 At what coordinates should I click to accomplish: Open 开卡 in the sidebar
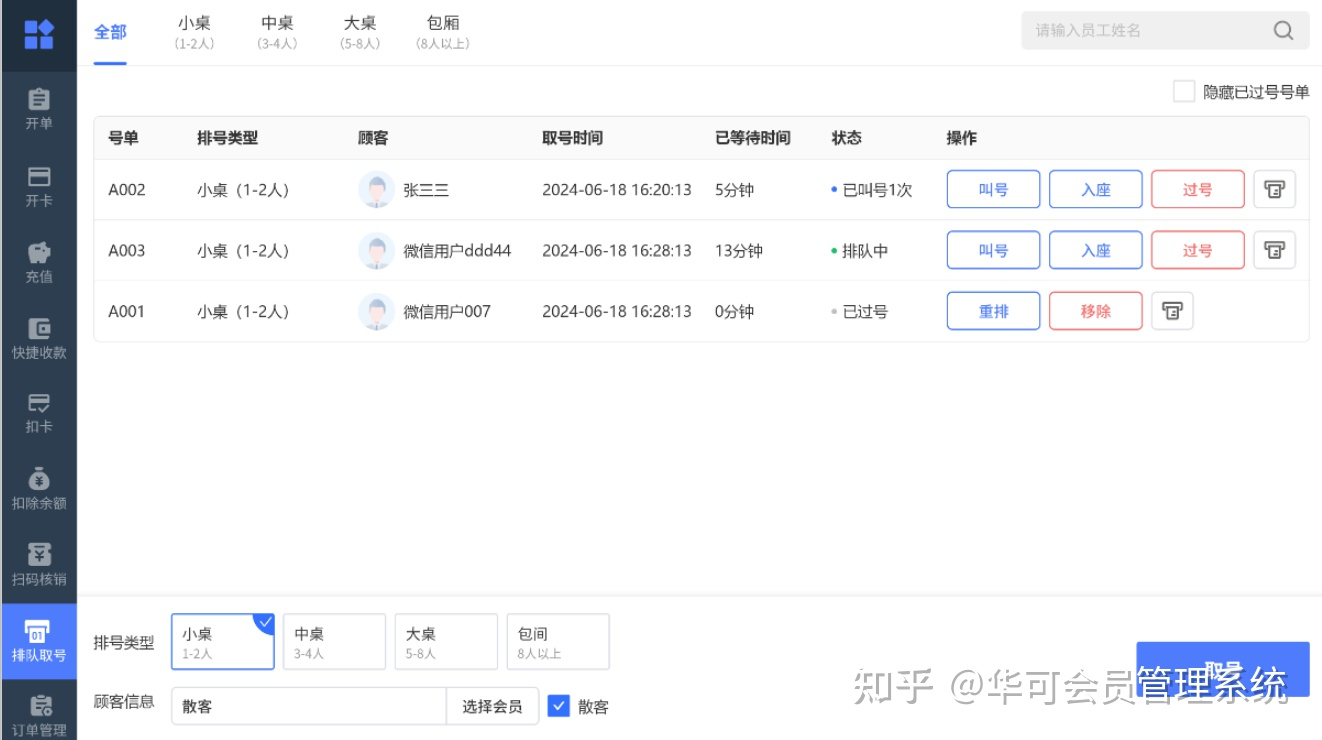[39, 186]
